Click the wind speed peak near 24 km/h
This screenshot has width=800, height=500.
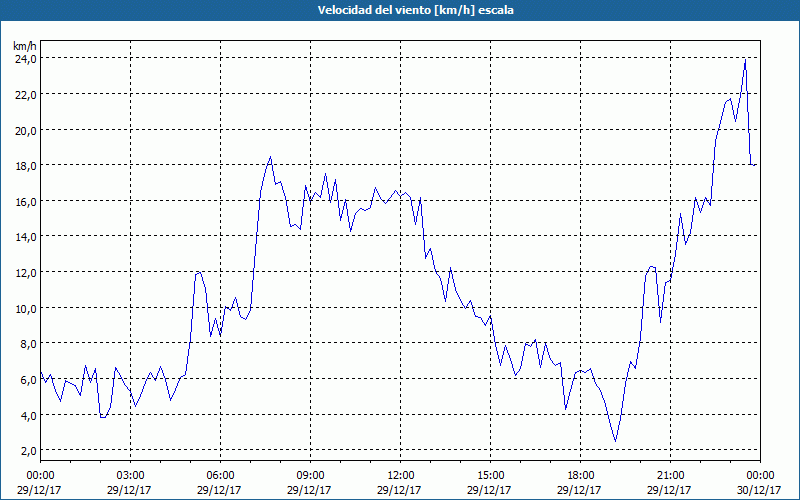[x=745, y=60]
